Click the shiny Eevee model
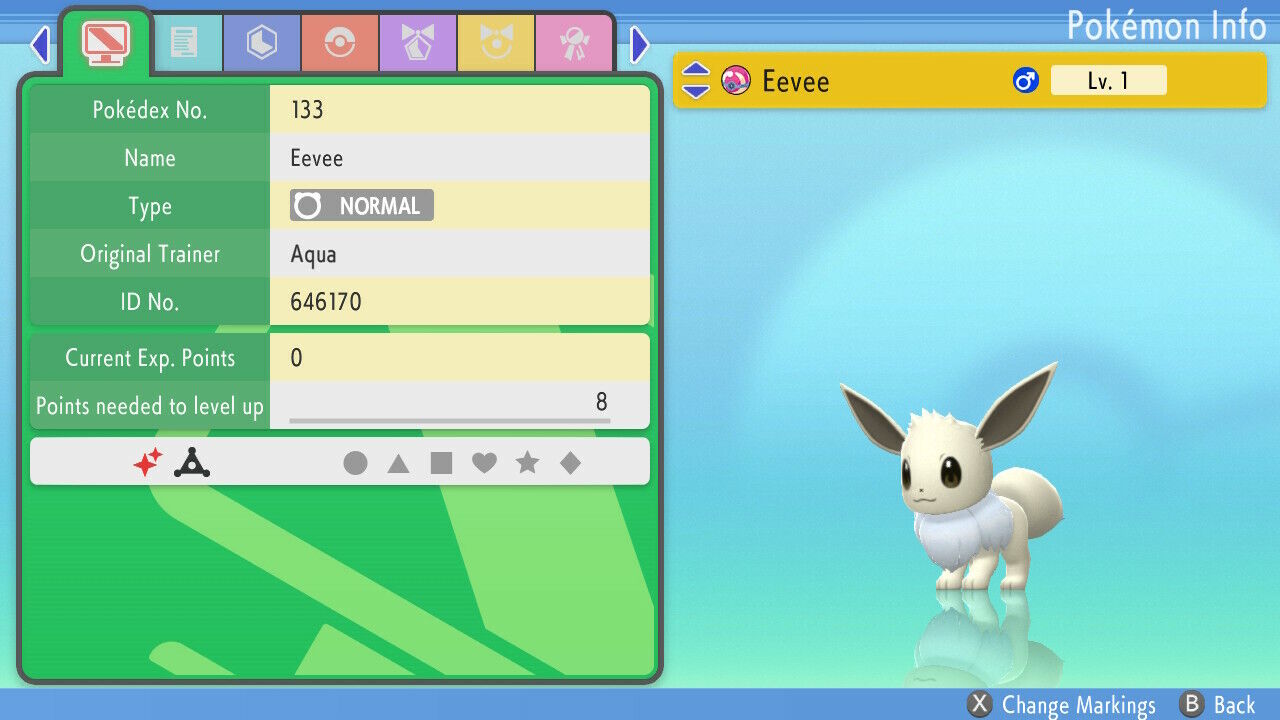 tap(950, 478)
